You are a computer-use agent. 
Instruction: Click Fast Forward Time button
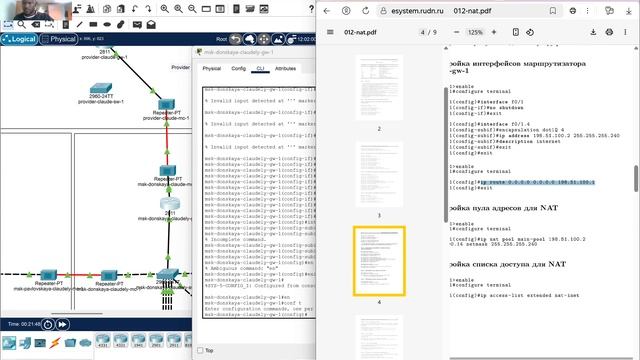click(x=62, y=324)
